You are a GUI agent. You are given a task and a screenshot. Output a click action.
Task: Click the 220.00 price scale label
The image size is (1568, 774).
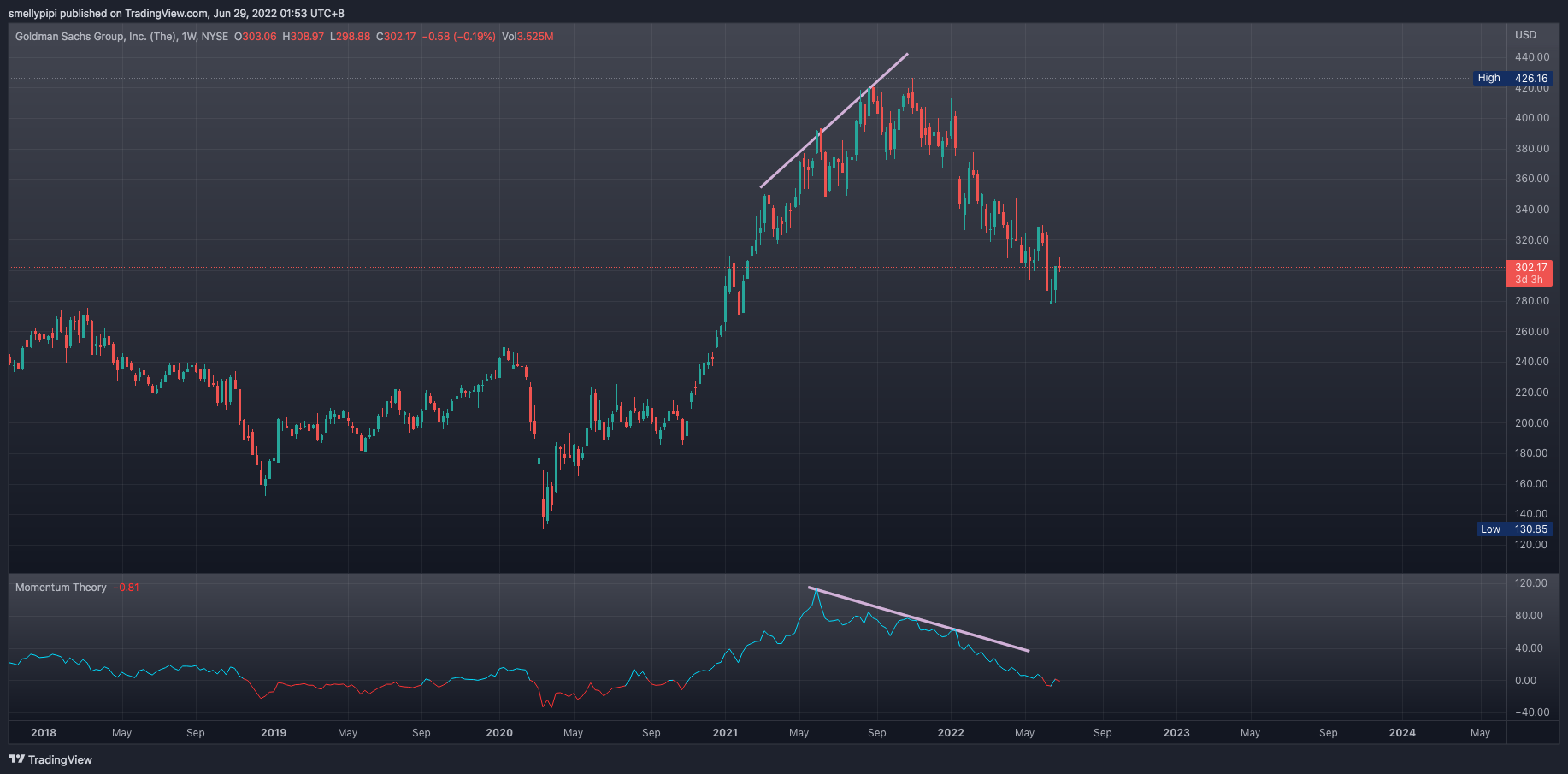click(x=1532, y=393)
